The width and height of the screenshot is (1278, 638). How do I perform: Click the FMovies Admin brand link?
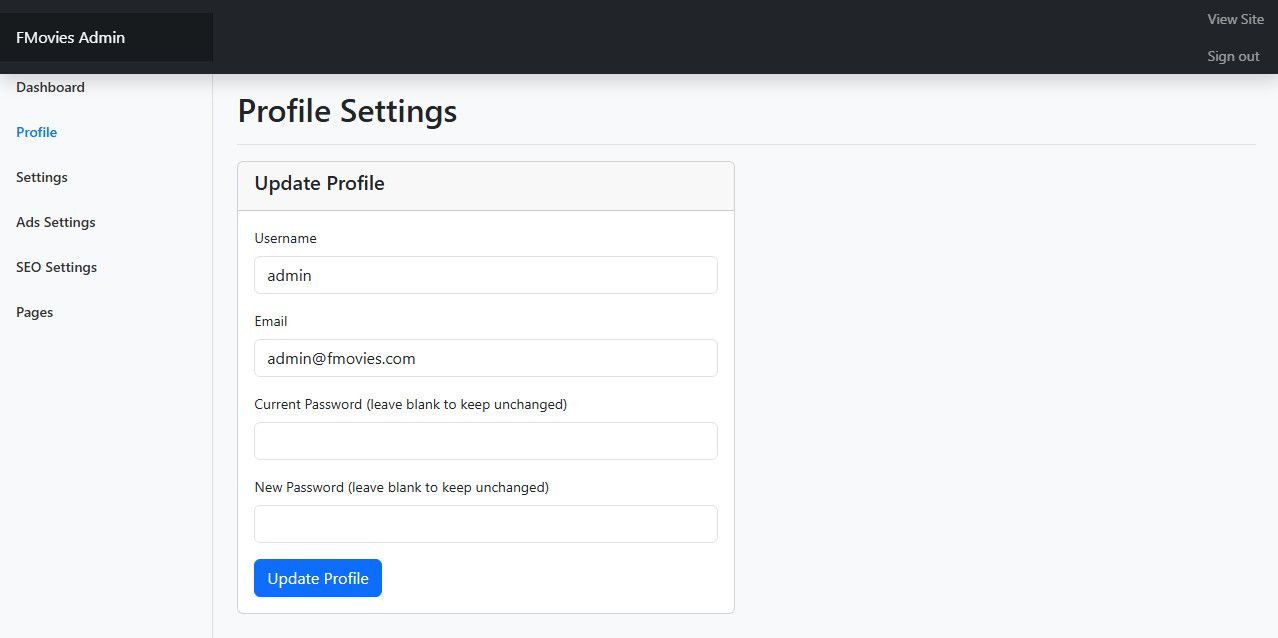(71, 38)
